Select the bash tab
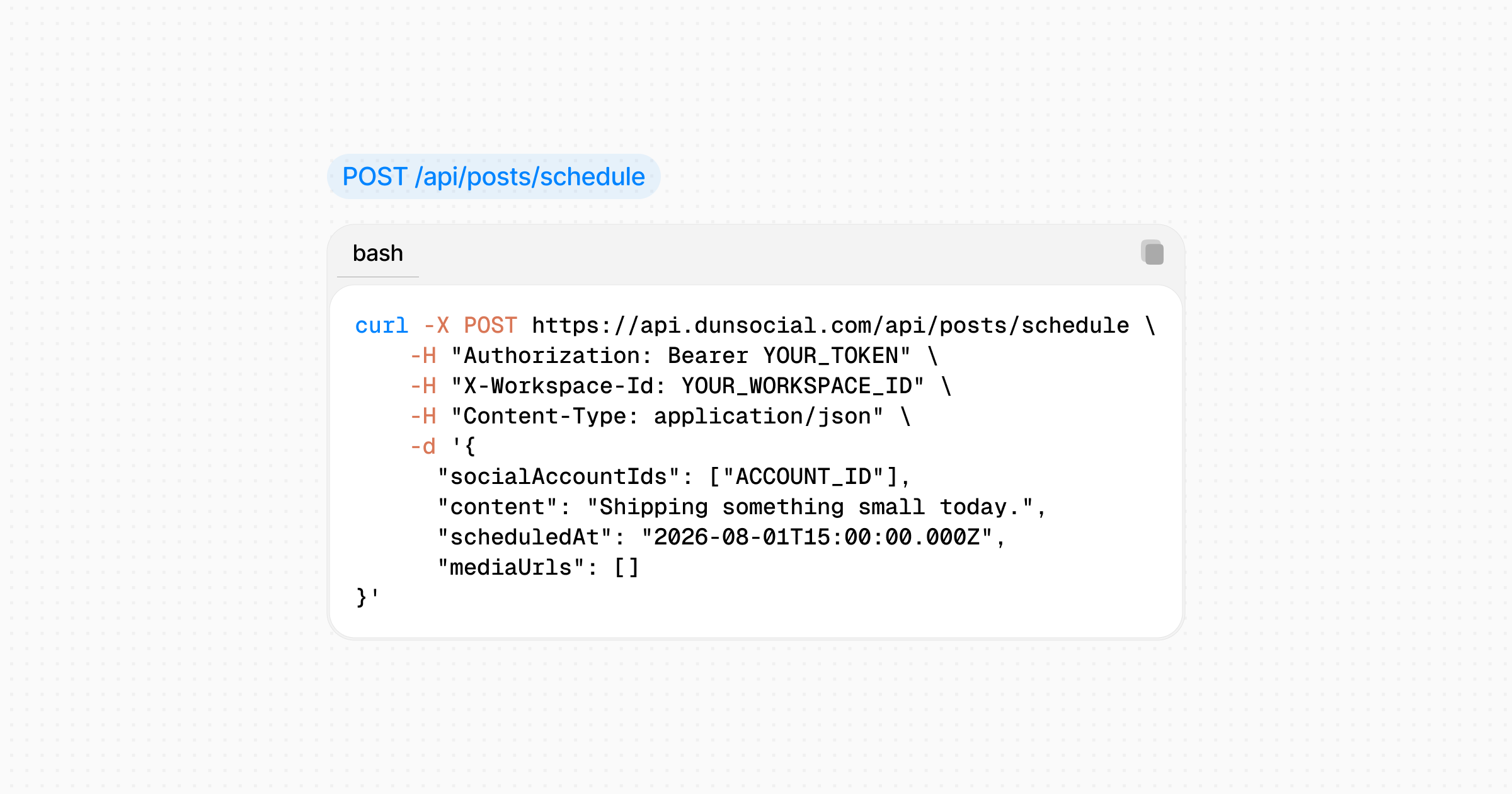 point(378,253)
